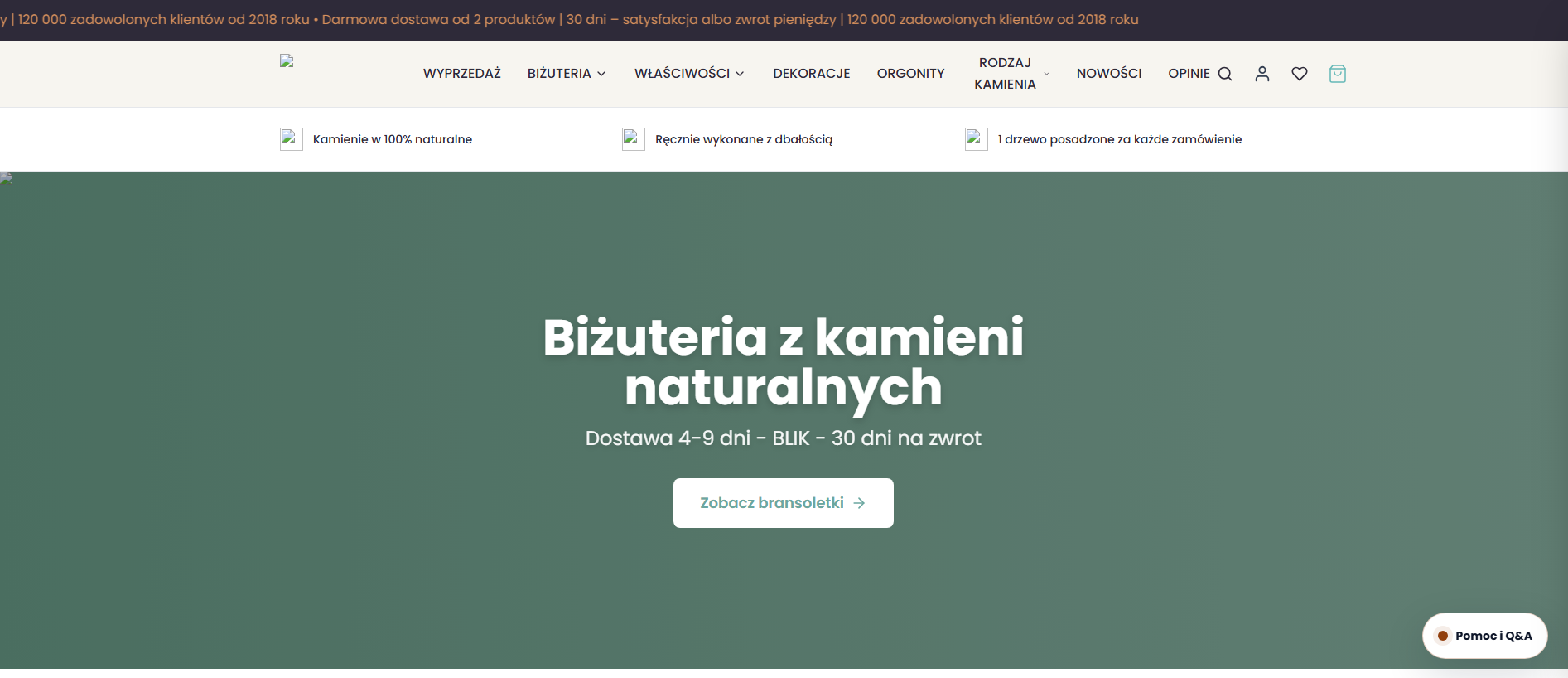Open the user account icon
The image size is (1568, 678).
click(1262, 74)
